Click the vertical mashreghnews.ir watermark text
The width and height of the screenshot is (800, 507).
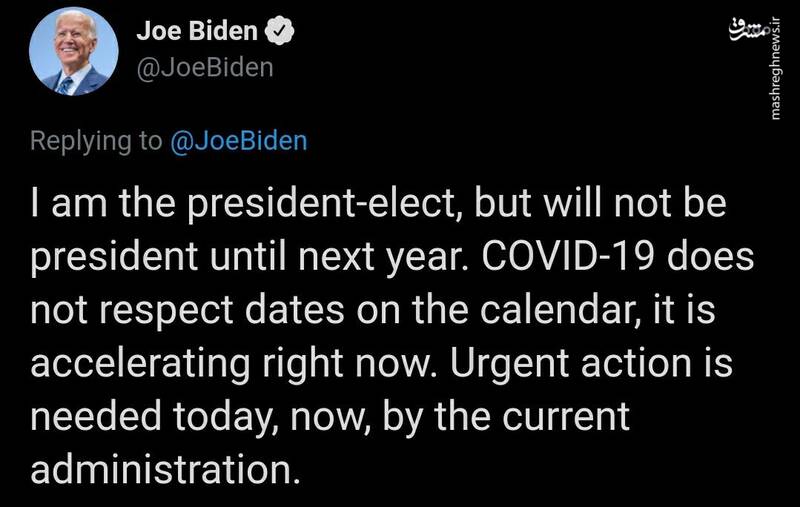776,75
